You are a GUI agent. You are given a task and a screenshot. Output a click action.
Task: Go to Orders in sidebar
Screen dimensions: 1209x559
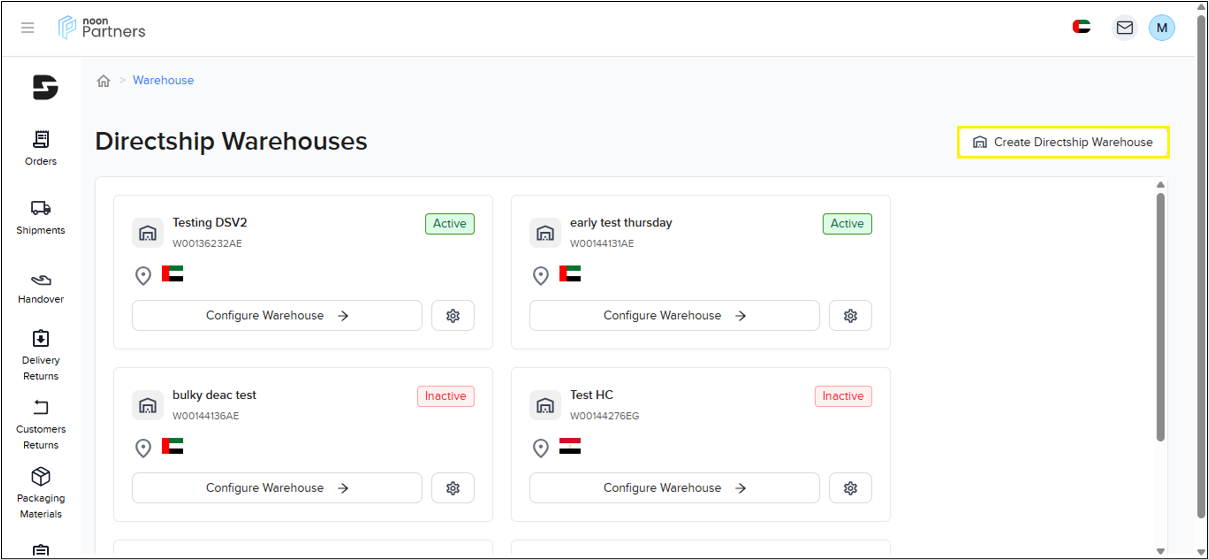pyautogui.click(x=41, y=148)
